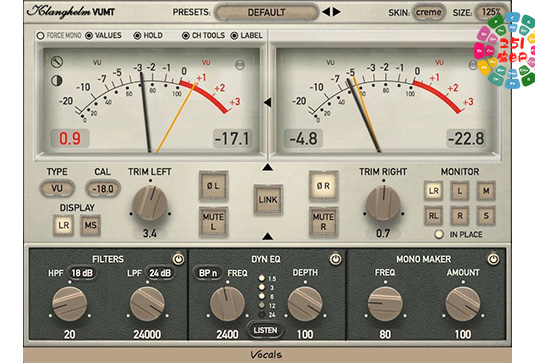Click the left peak value 0.9
Screen dimensions: 535x363
(70, 139)
